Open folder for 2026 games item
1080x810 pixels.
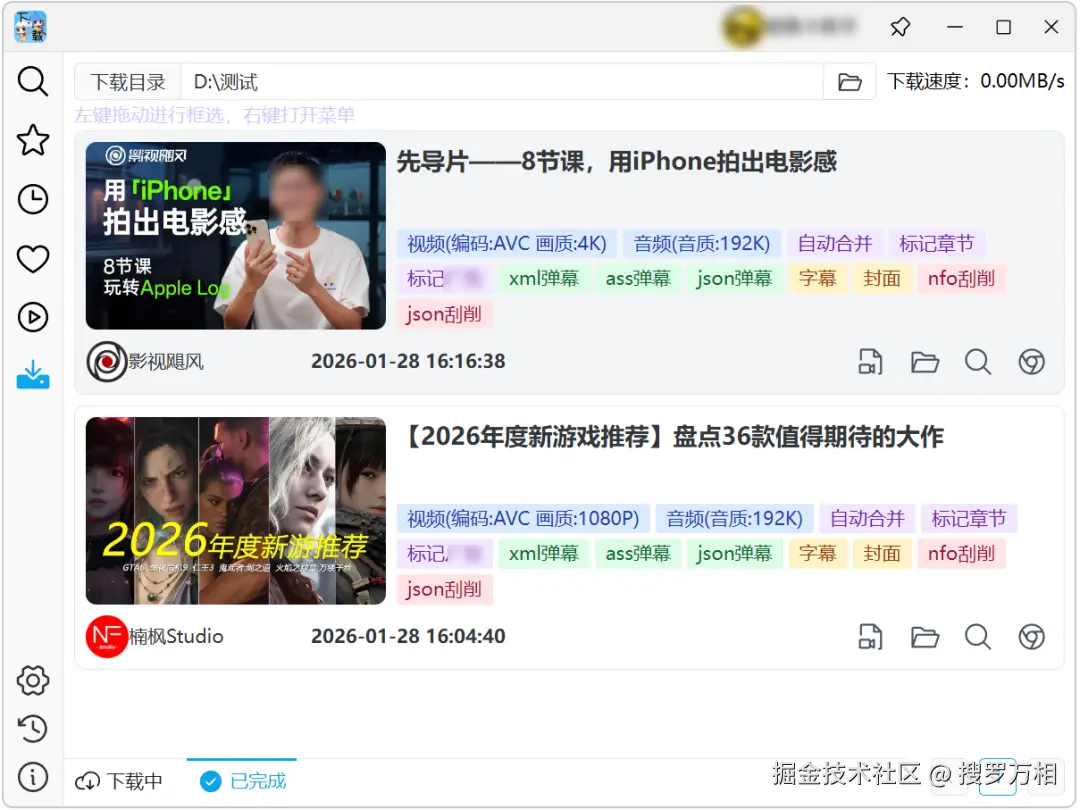924,636
